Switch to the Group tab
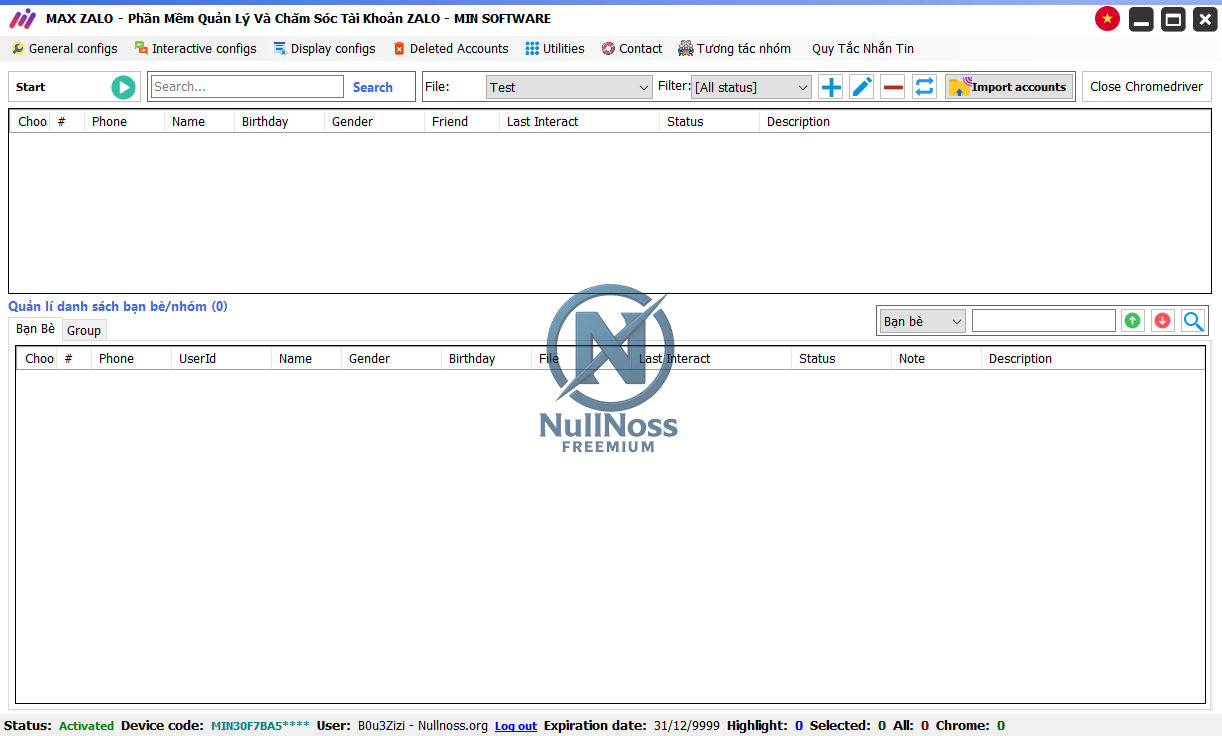This screenshot has height=736, width=1222. 84,330
